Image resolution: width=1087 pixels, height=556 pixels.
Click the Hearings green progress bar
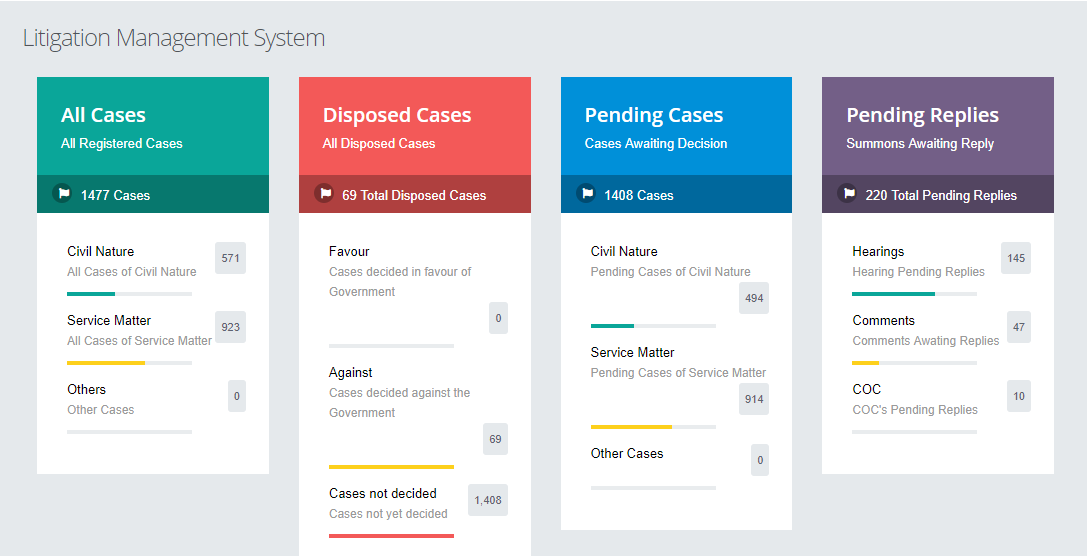(x=893, y=294)
